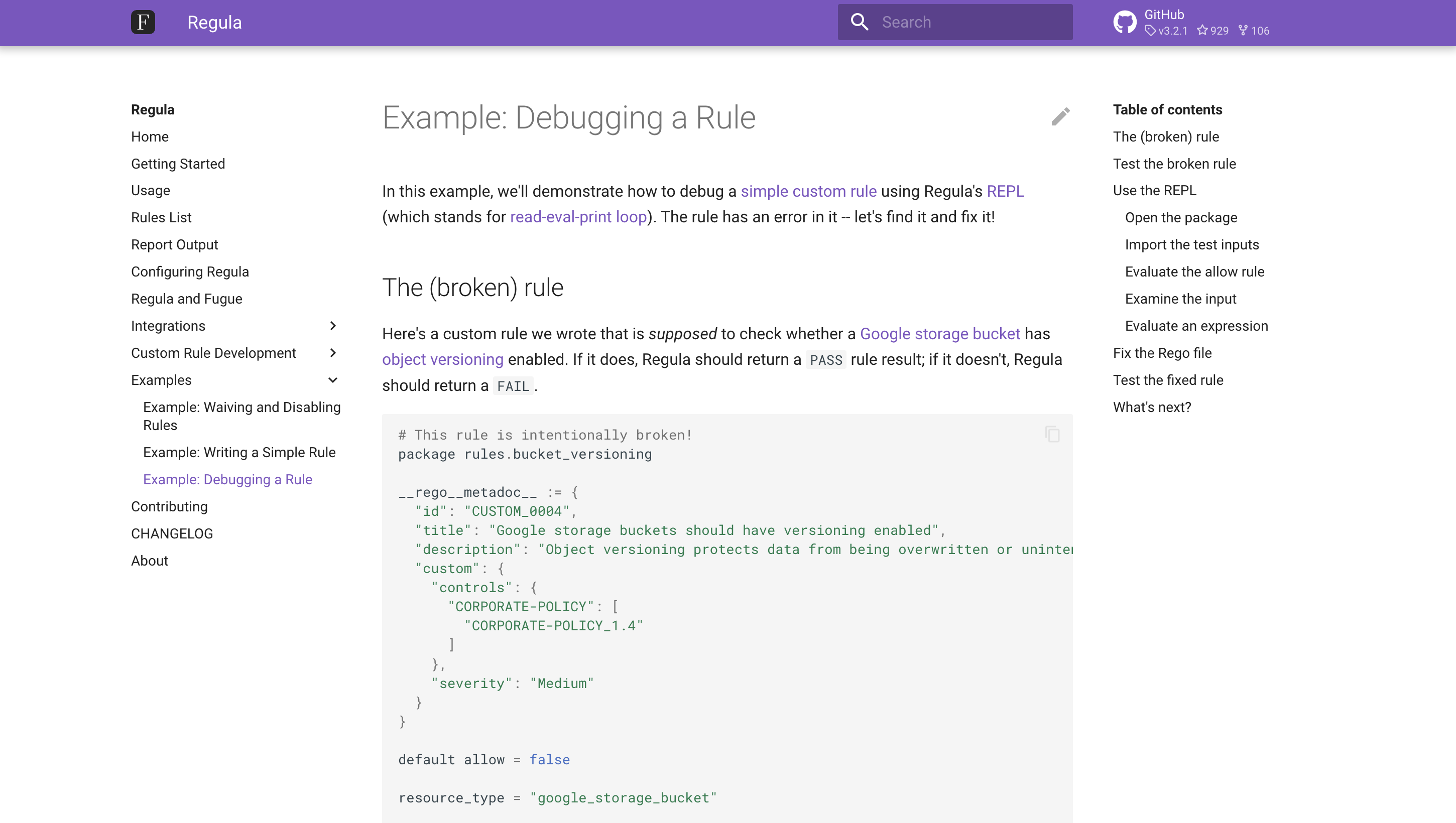Open the Report Output page

(x=174, y=245)
